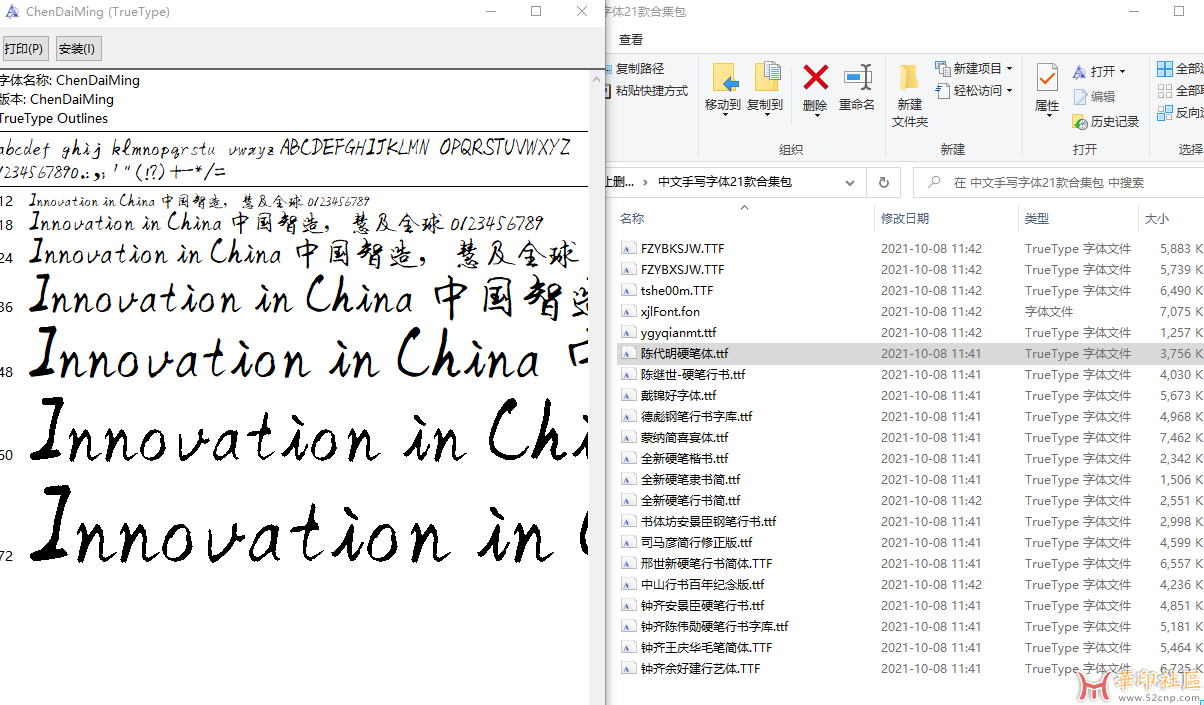The width and height of the screenshot is (1204, 705).
Task: Click the Rename (重命名) icon
Action: click(x=857, y=79)
